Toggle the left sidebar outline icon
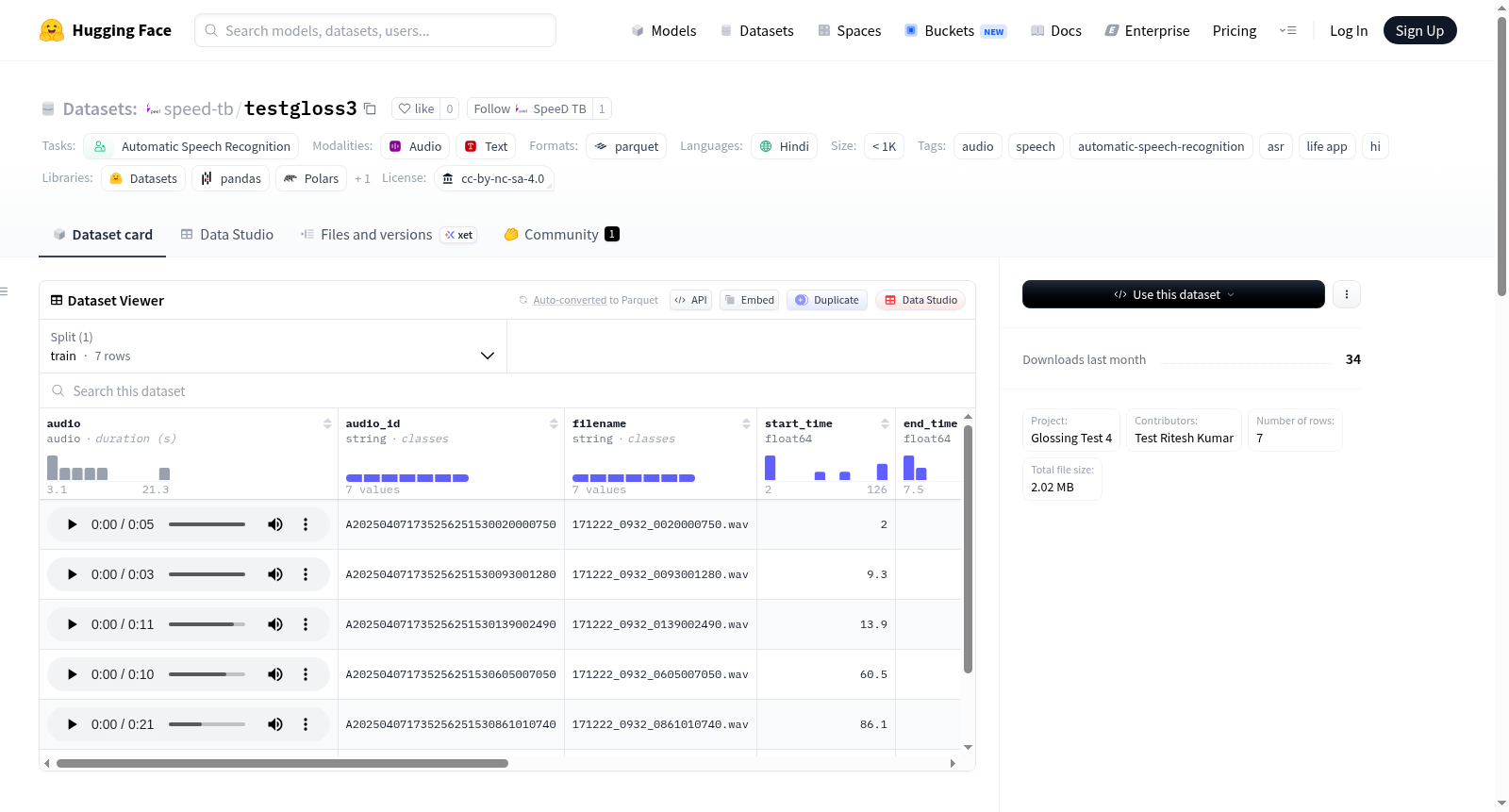The width and height of the screenshot is (1509, 812). (x=5, y=291)
